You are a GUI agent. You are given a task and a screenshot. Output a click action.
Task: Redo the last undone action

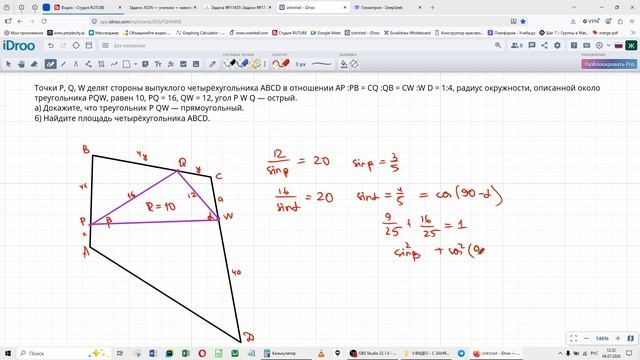point(63,45)
